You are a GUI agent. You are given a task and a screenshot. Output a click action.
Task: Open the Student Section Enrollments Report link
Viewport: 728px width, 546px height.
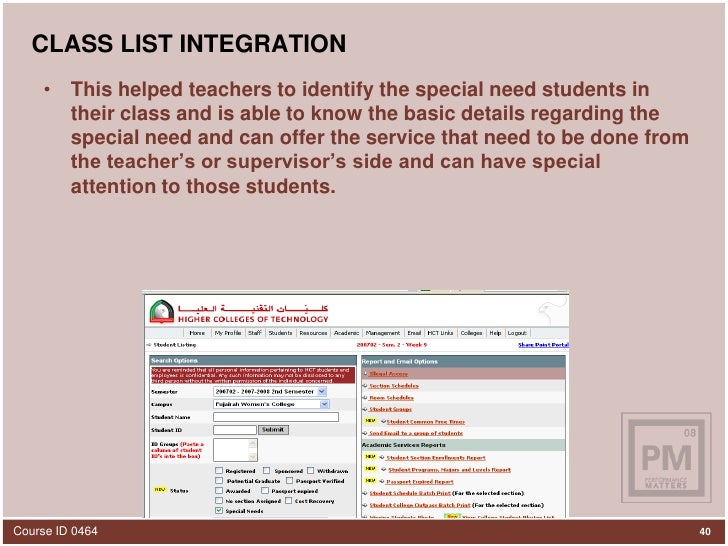[436, 458]
